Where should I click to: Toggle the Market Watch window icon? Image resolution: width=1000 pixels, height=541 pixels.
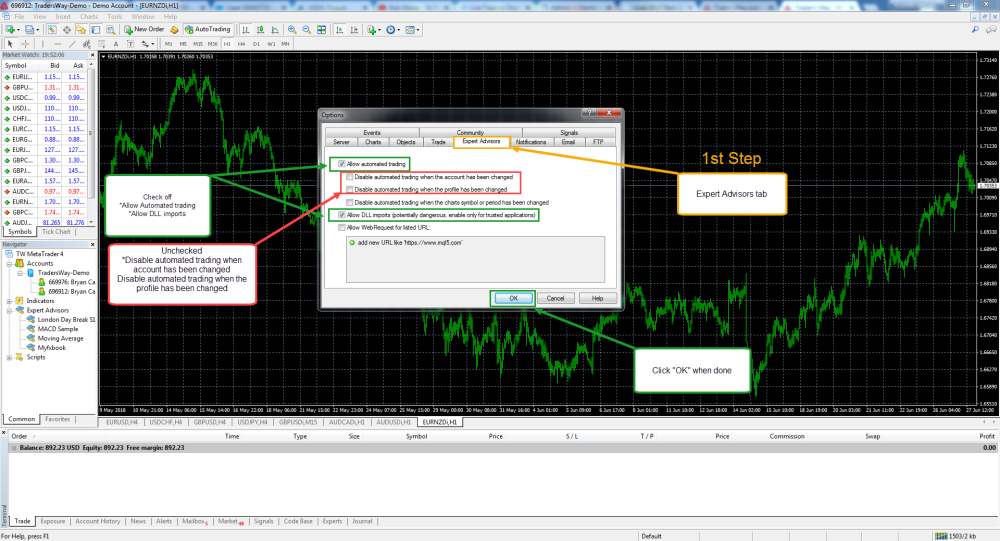click(52, 29)
